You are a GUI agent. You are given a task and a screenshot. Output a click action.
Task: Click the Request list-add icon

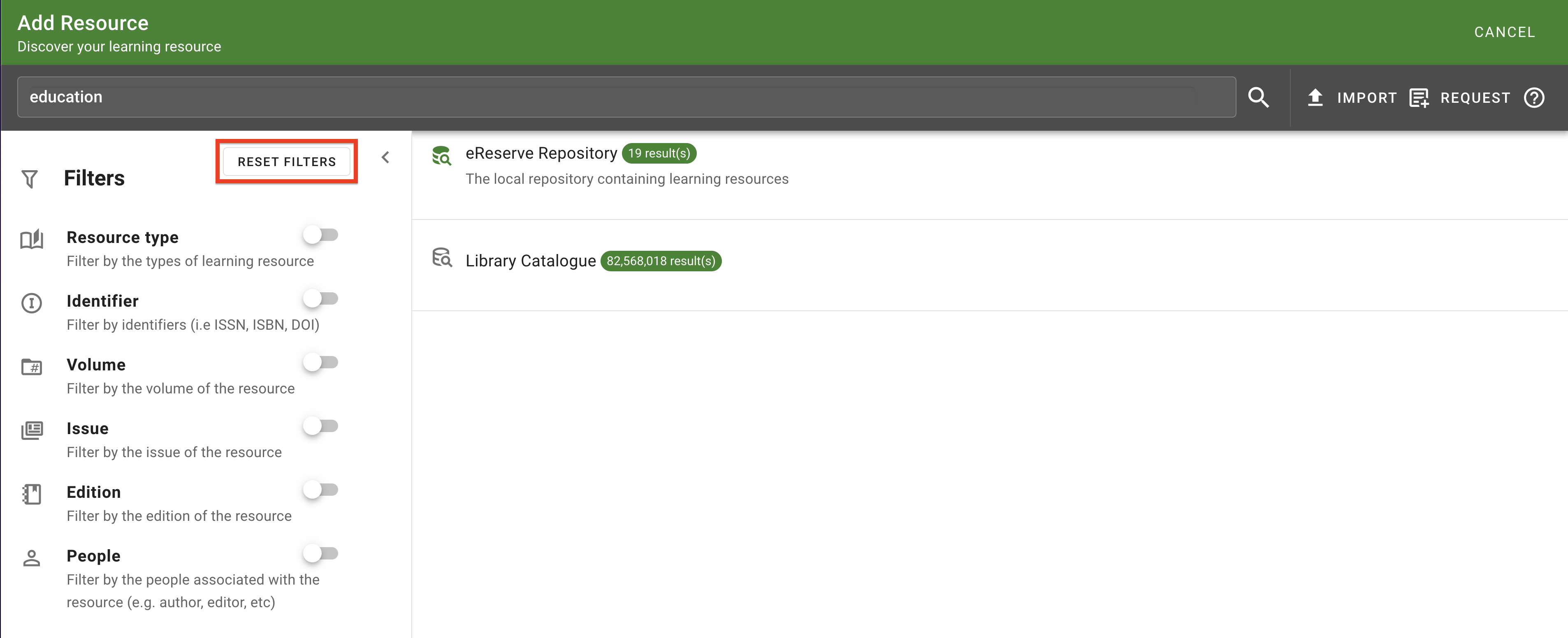tap(1418, 98)
